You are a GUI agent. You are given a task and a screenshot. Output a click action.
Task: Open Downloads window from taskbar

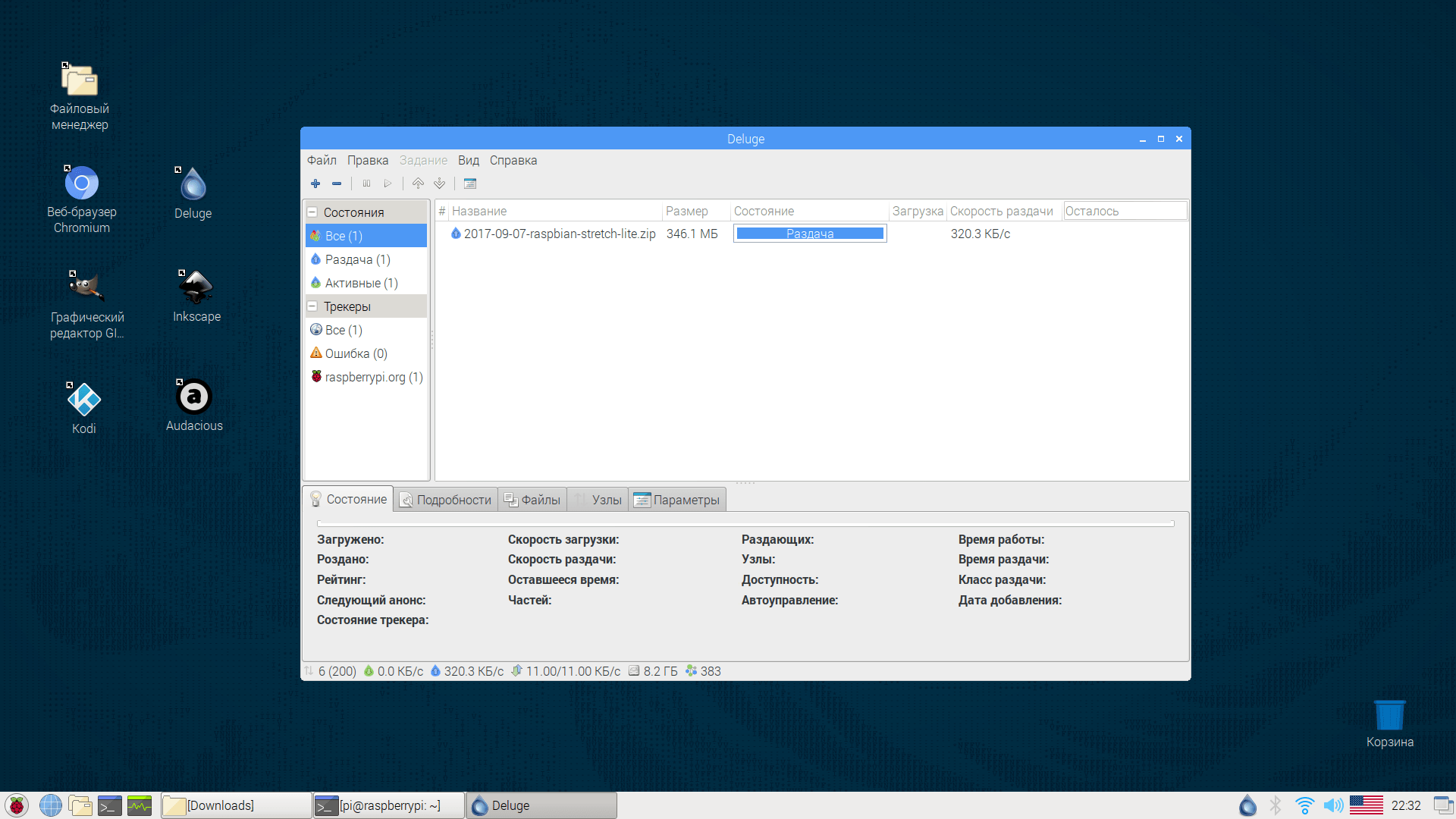point(236,805)
